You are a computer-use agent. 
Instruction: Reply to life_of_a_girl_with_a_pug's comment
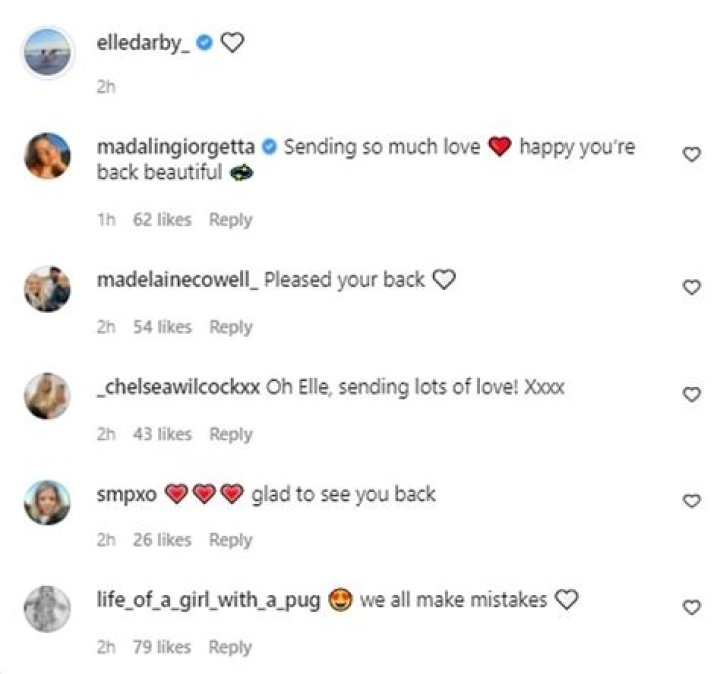tap(230, 647)
